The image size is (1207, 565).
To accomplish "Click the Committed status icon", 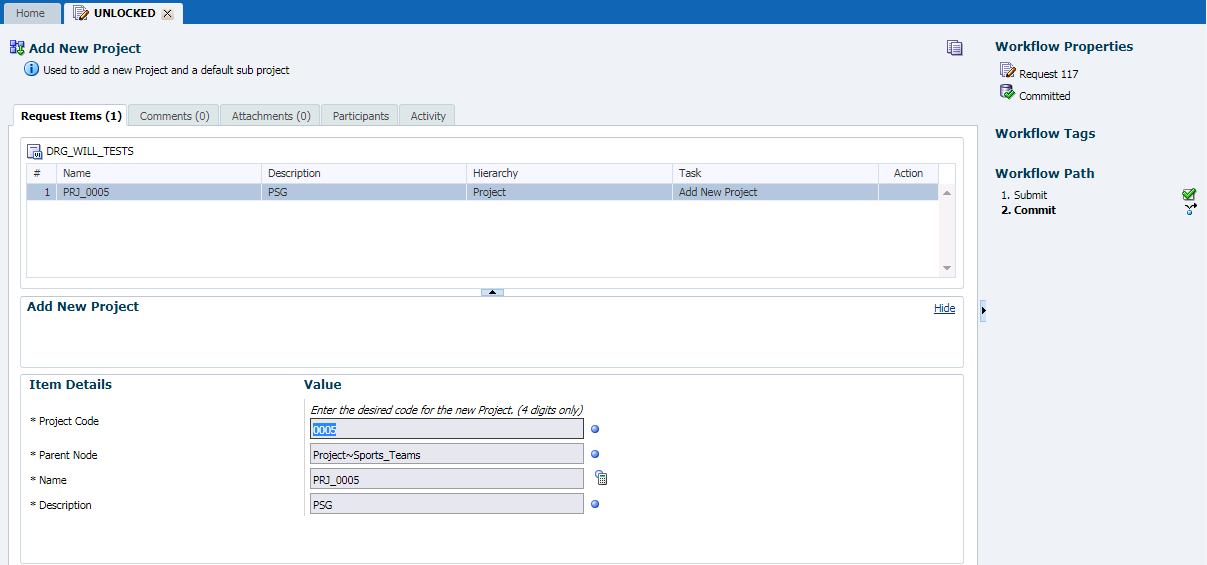I will click(1007, 93).
